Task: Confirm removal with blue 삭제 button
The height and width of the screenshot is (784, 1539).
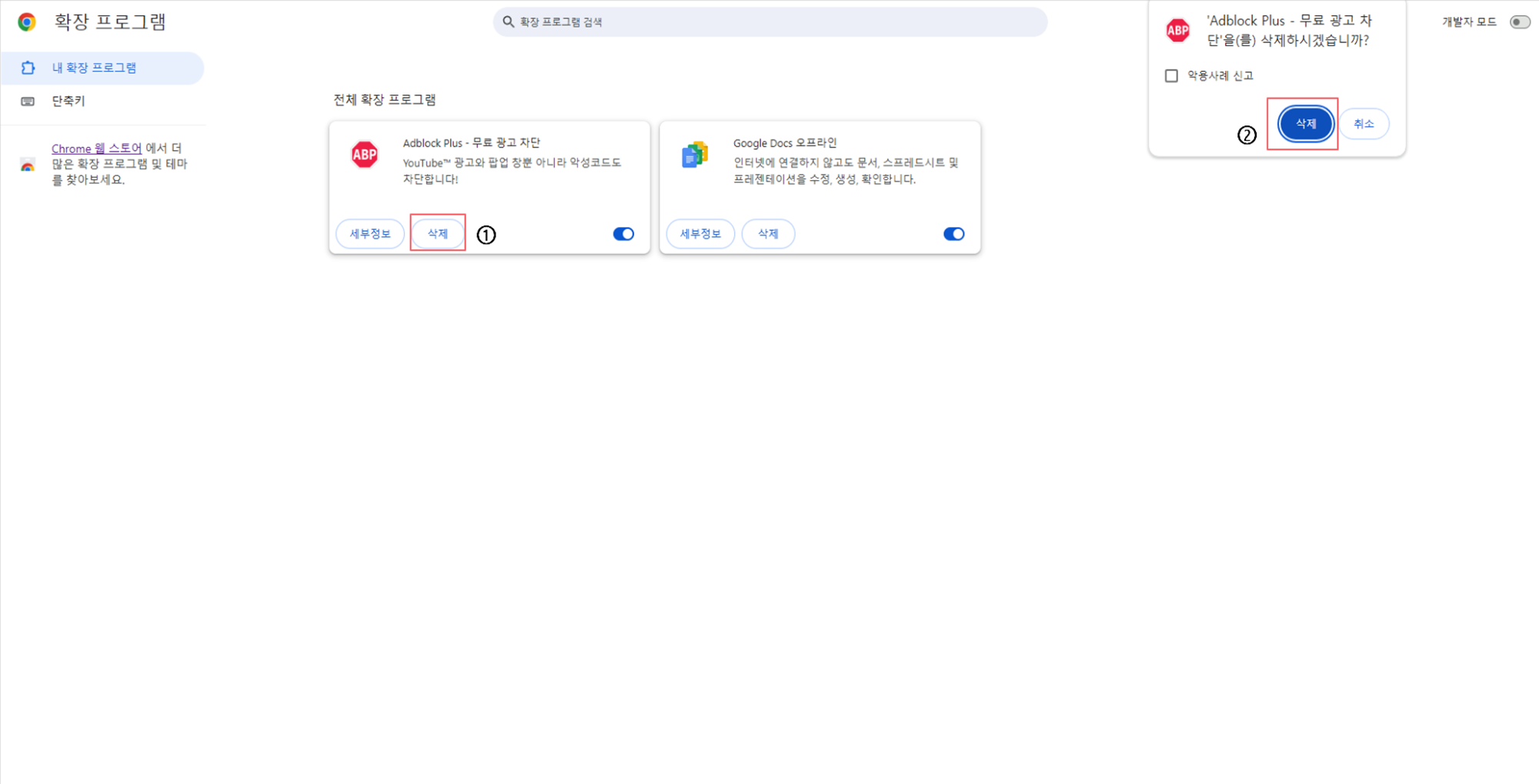Action: tap(1305, 124)
